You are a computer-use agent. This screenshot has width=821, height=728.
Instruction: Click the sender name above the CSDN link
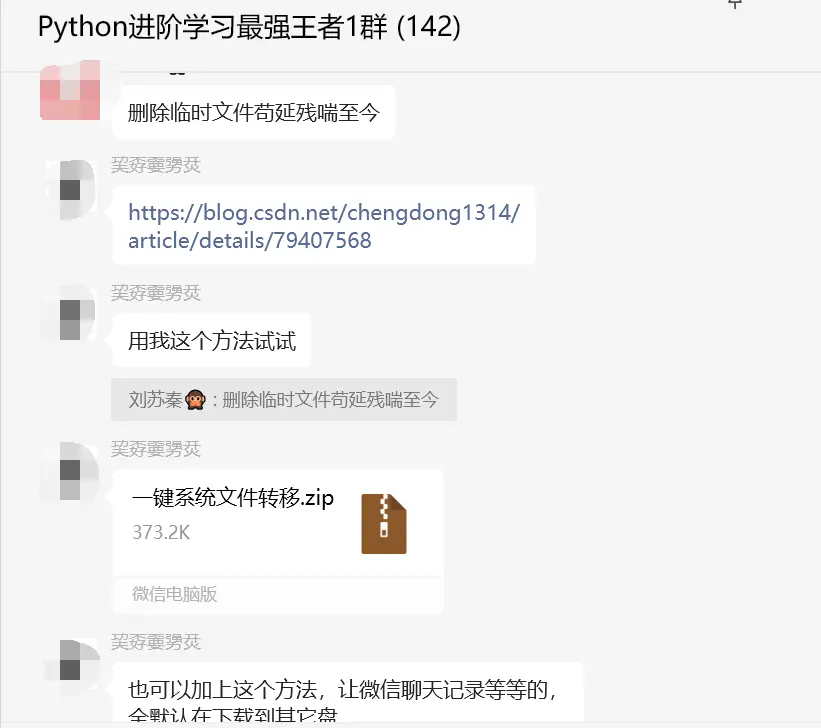(x=156, y=165)
